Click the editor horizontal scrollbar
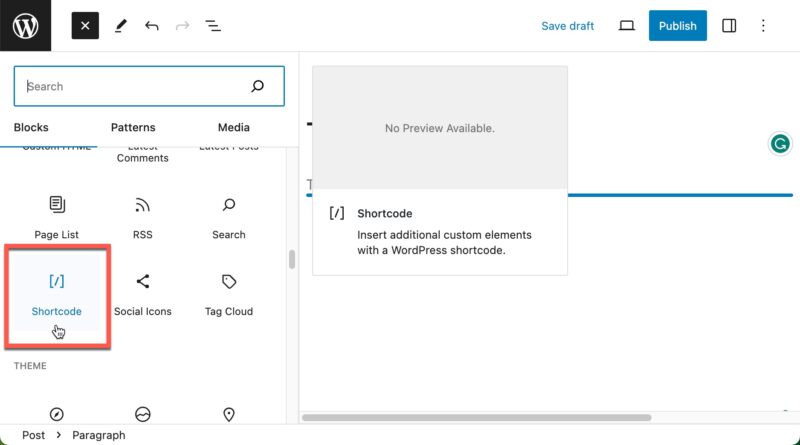Viewport: 800px width, 445px height. pyautogui.click(x=477, y=417)
